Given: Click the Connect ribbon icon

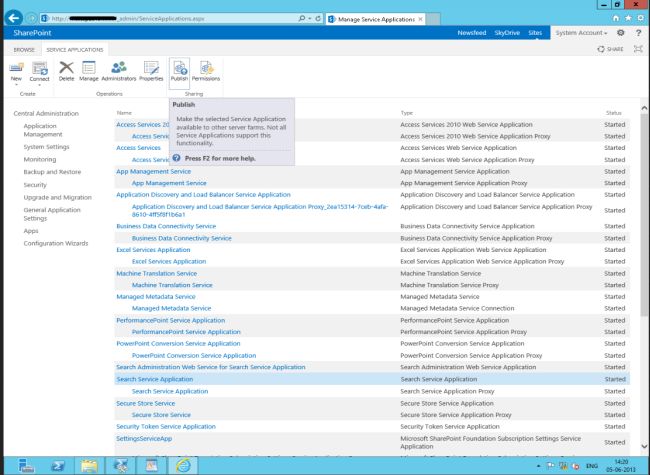Looking at the screenshot, I should 40,68.
